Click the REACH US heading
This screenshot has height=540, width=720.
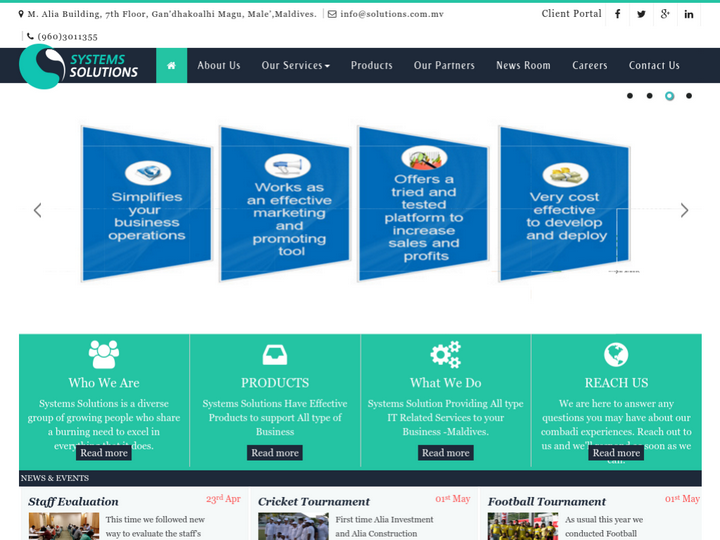pos(616,383)
